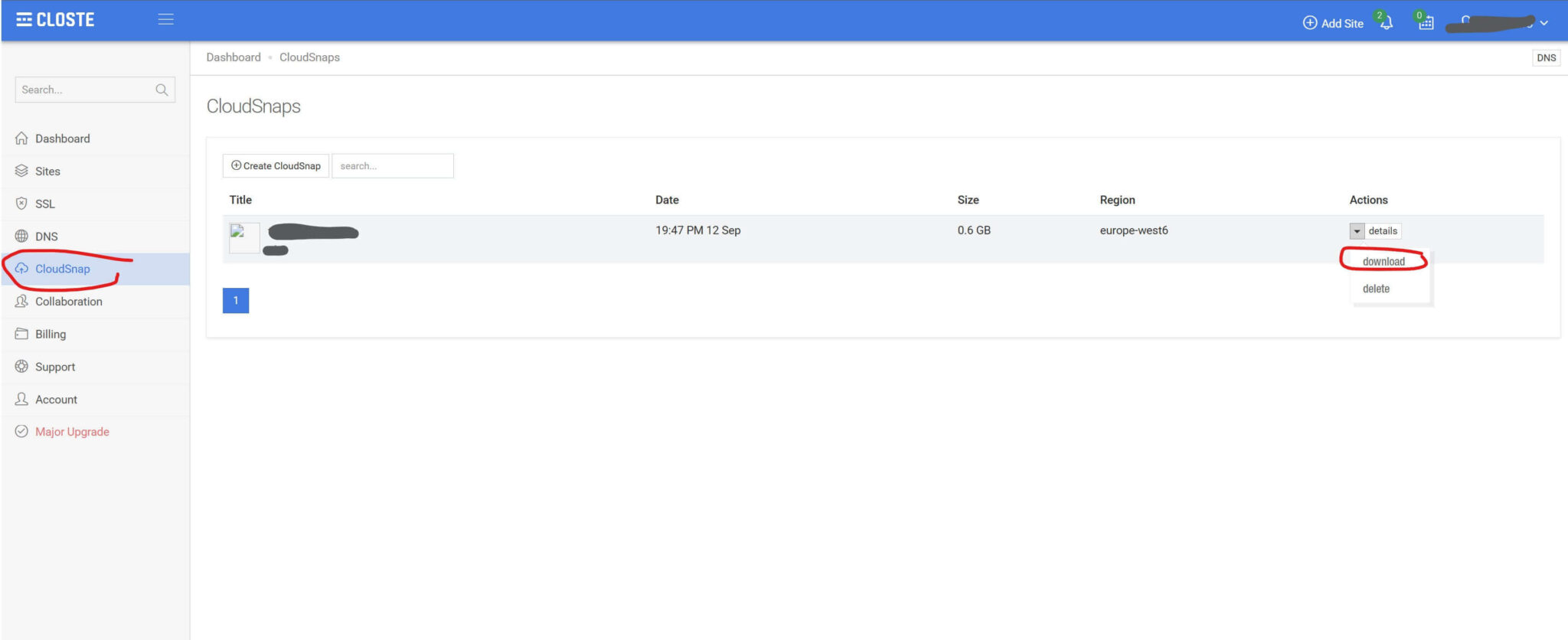Image resolution: width=1568 pixels, height=640 pixels.
Task: Click the CloudSnap row thumbnail
Action: coord(244,238)
